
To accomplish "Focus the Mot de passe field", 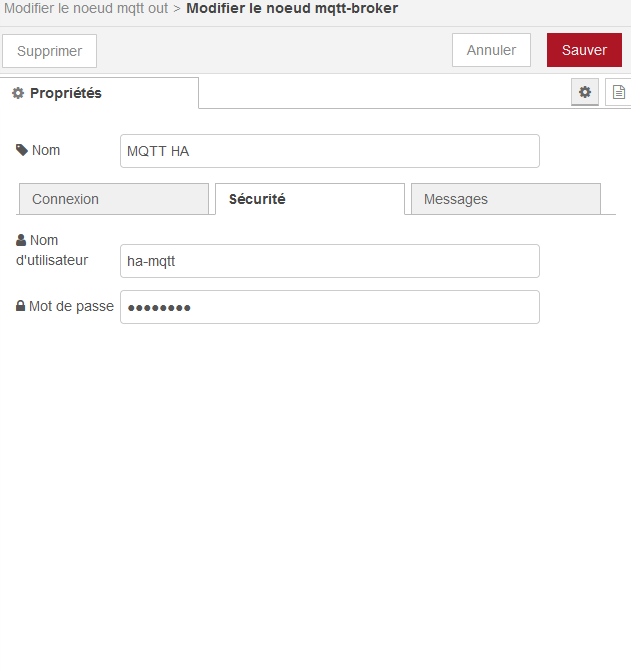I will point(330,307).
